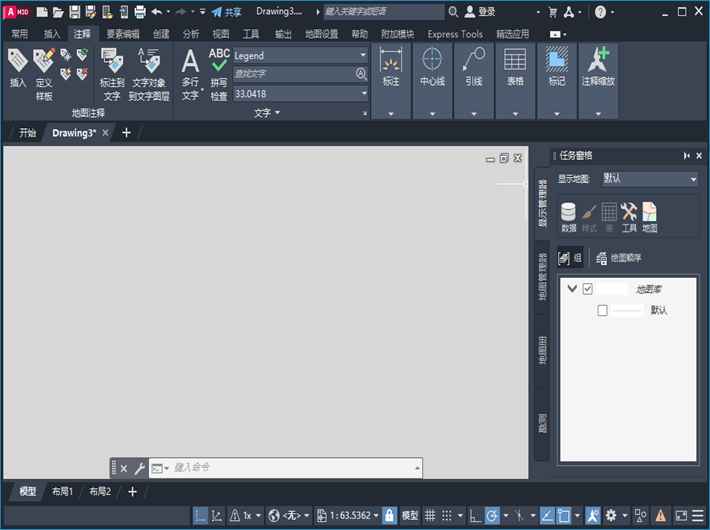Open the 常用 ribbon tab

click(x=19, y=34)
